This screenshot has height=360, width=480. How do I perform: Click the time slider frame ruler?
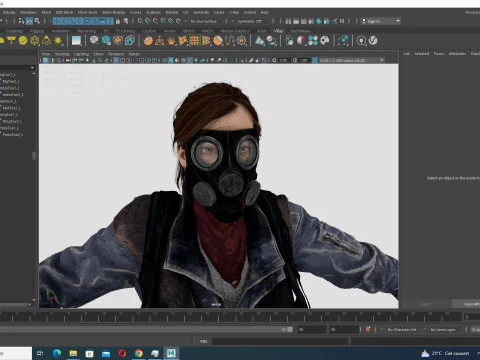click(x=230, y=317)
